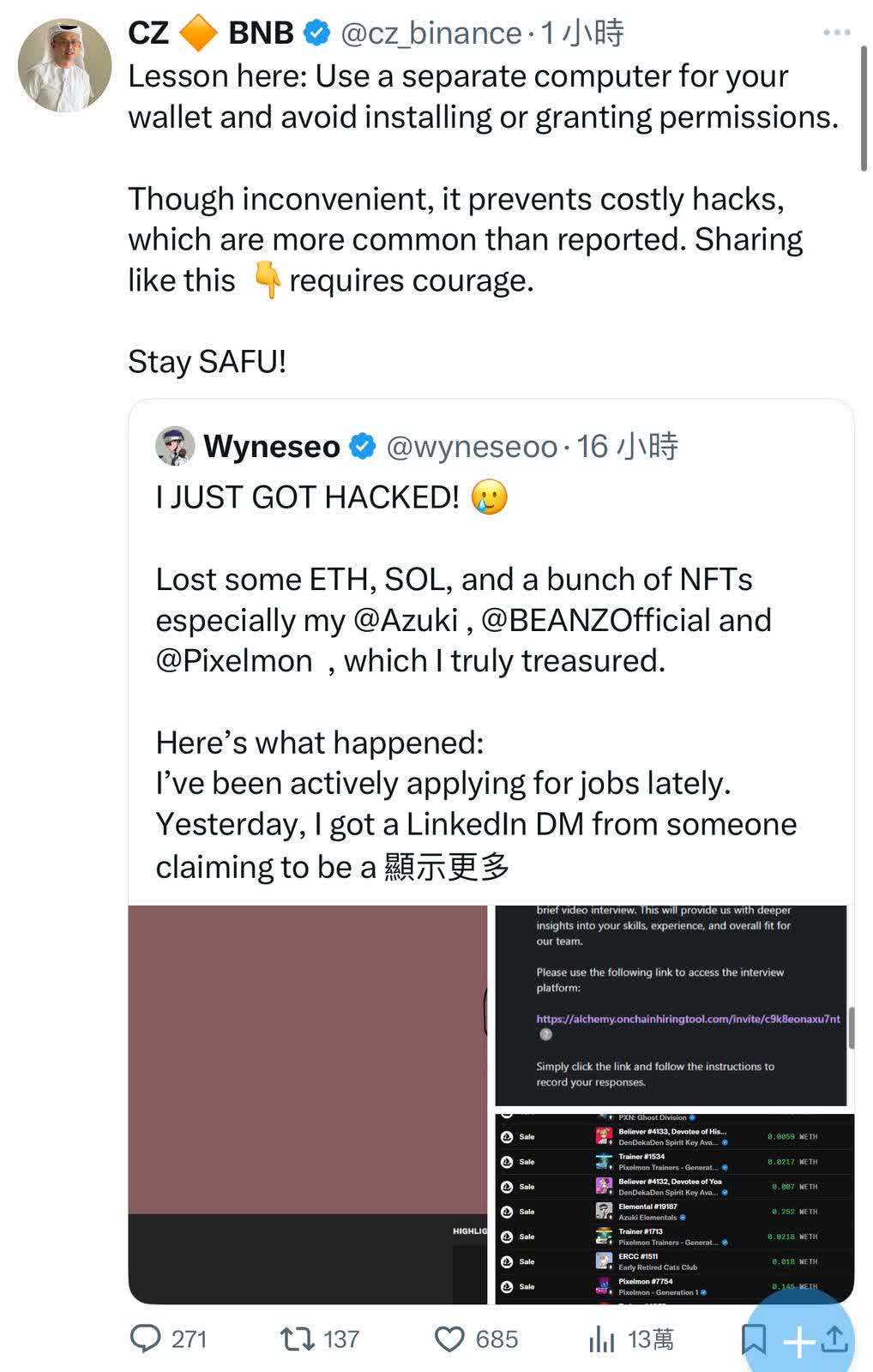Tap the share upload icon
The image size is (873, 1372).
coord(834,1339)
